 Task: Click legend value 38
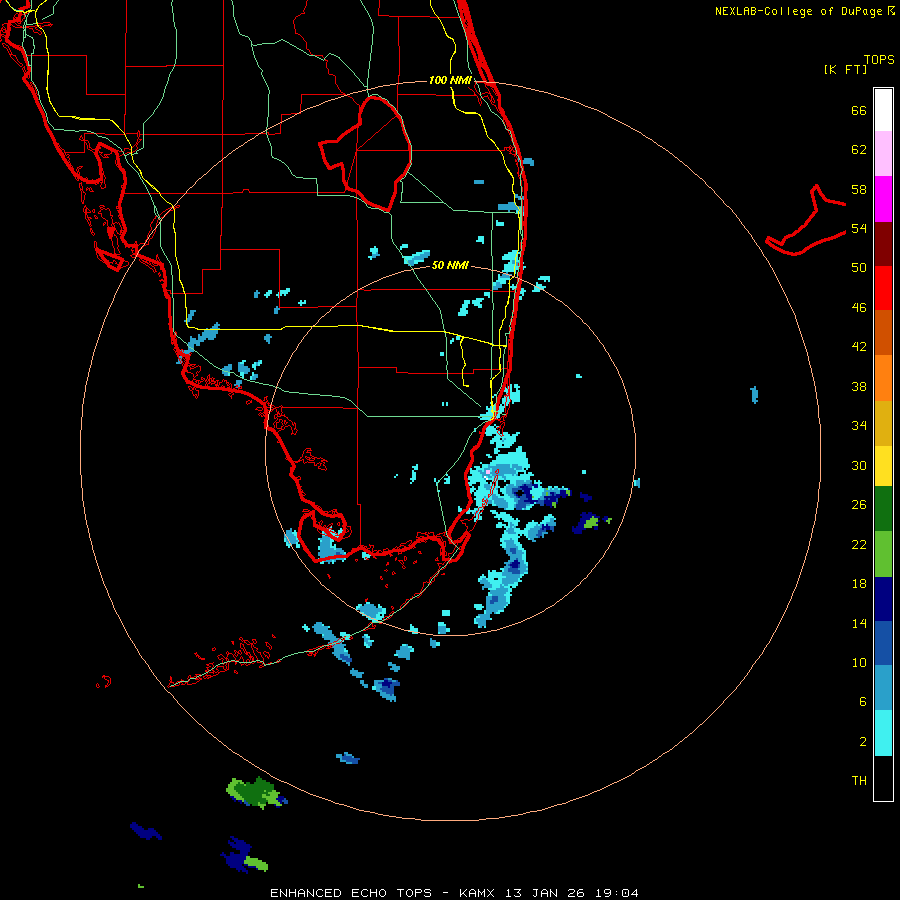click(859, 386)
